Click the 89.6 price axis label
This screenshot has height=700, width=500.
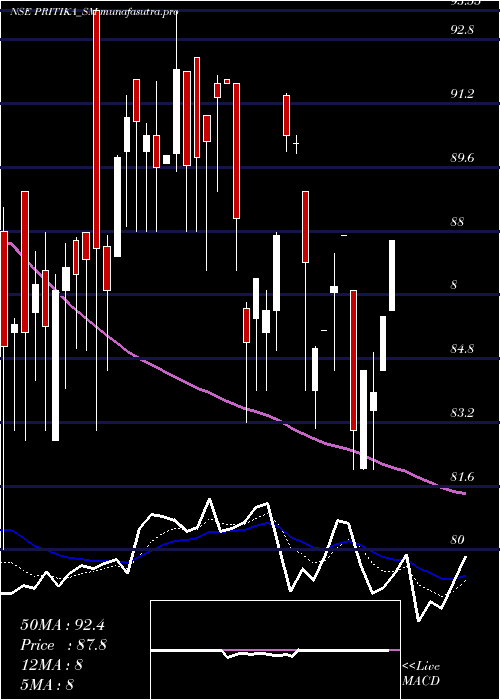point(462,158)
